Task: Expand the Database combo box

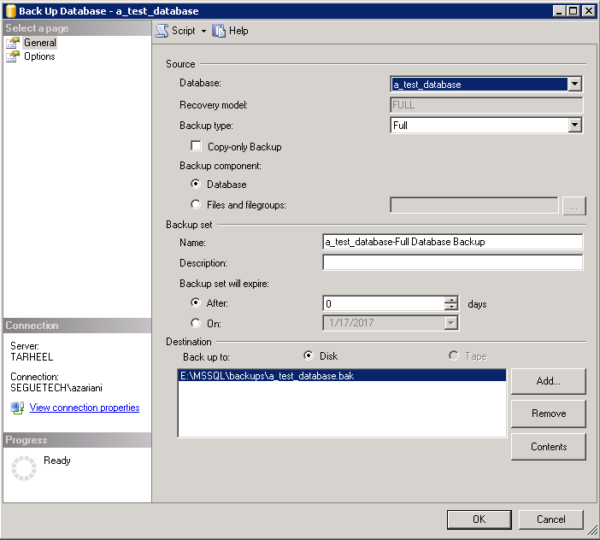Action: (x=574, y=85)
